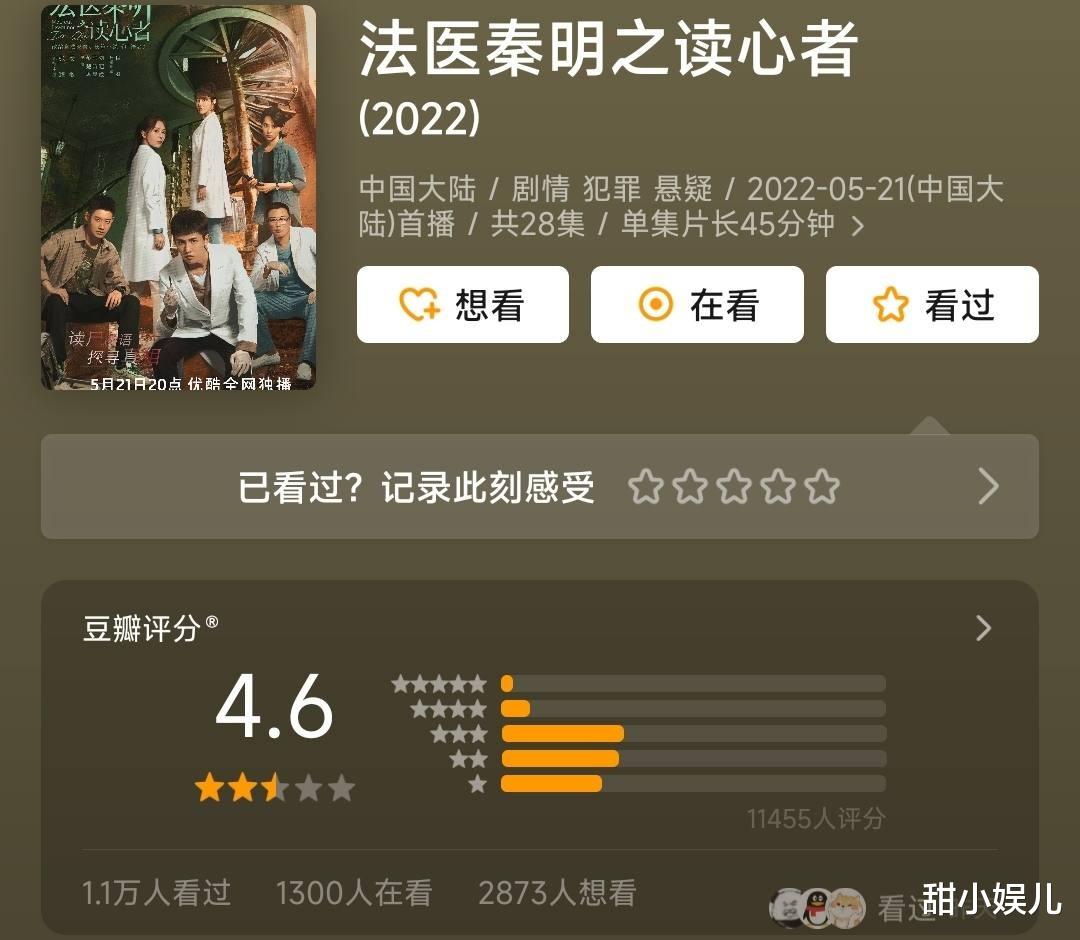Image resolution: width=1080 pixels, height=940 pixels.
Task: Mark the show as 在看
Action: coord(697,304)
